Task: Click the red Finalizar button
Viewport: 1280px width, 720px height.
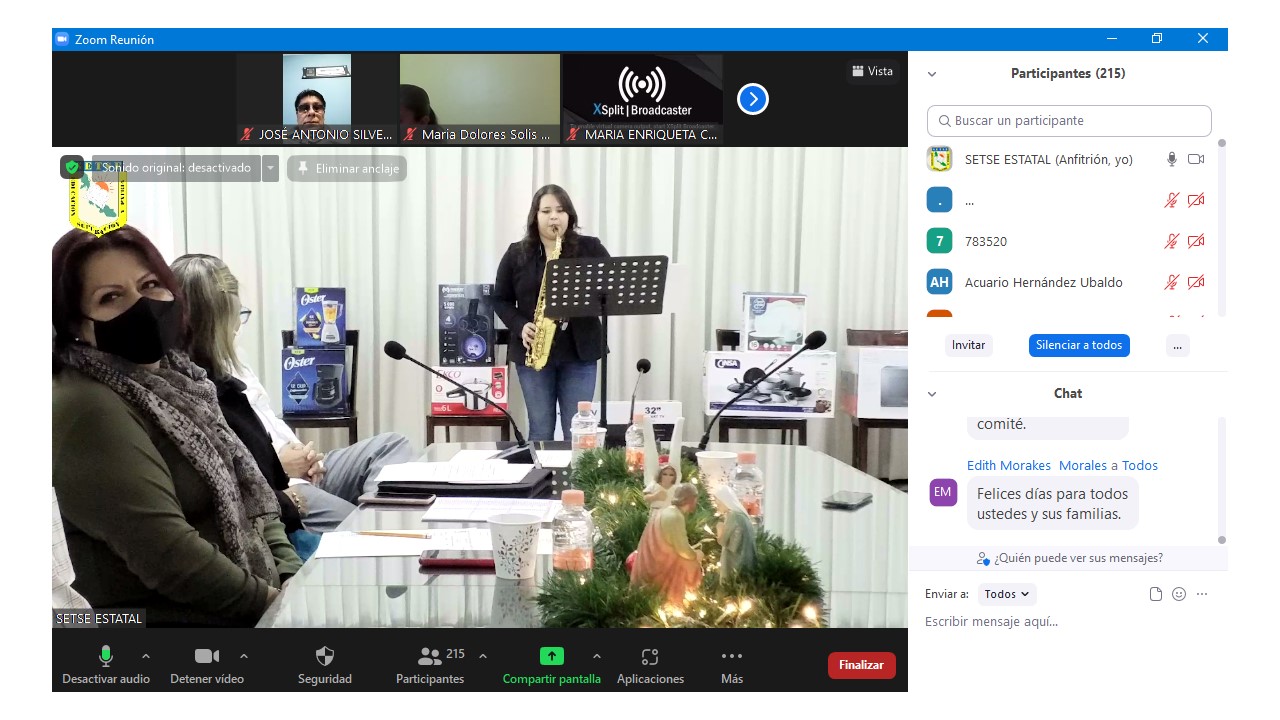Action: click(x=861, y=665)
